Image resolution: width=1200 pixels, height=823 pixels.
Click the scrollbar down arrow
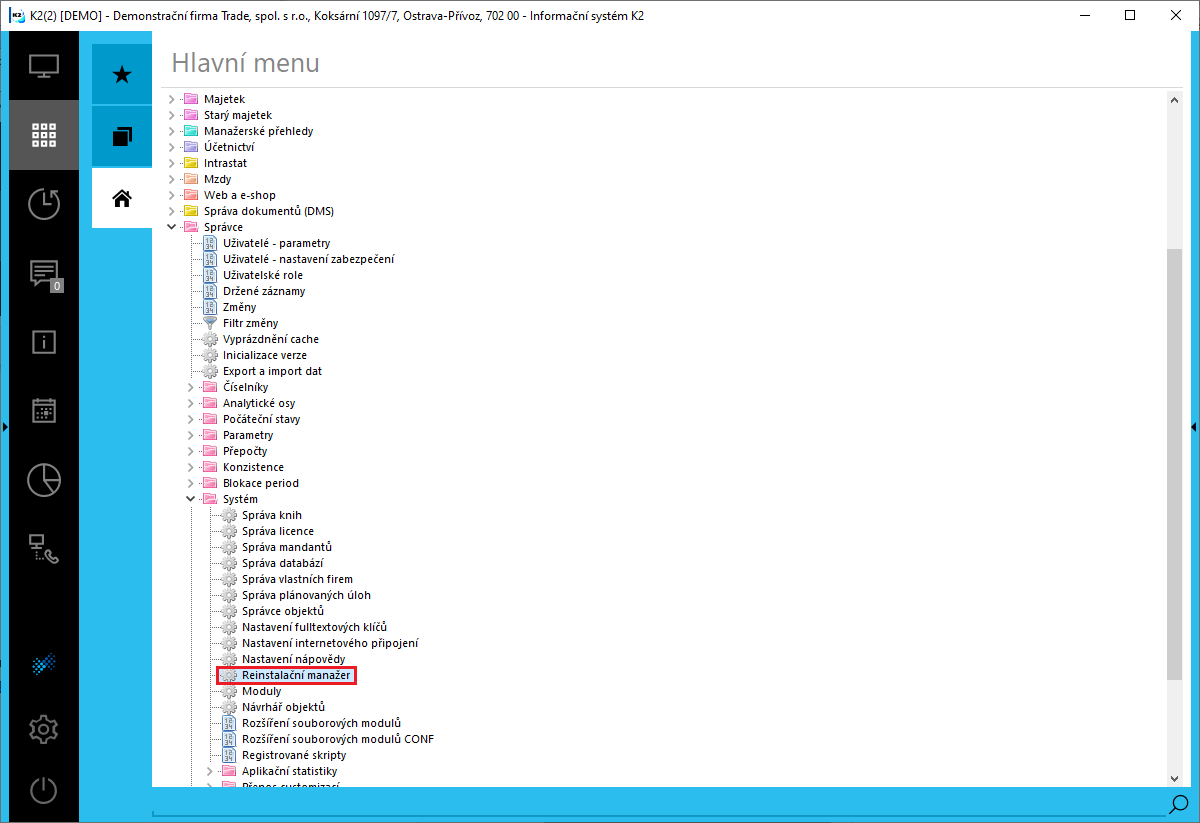coord(1174,778)
